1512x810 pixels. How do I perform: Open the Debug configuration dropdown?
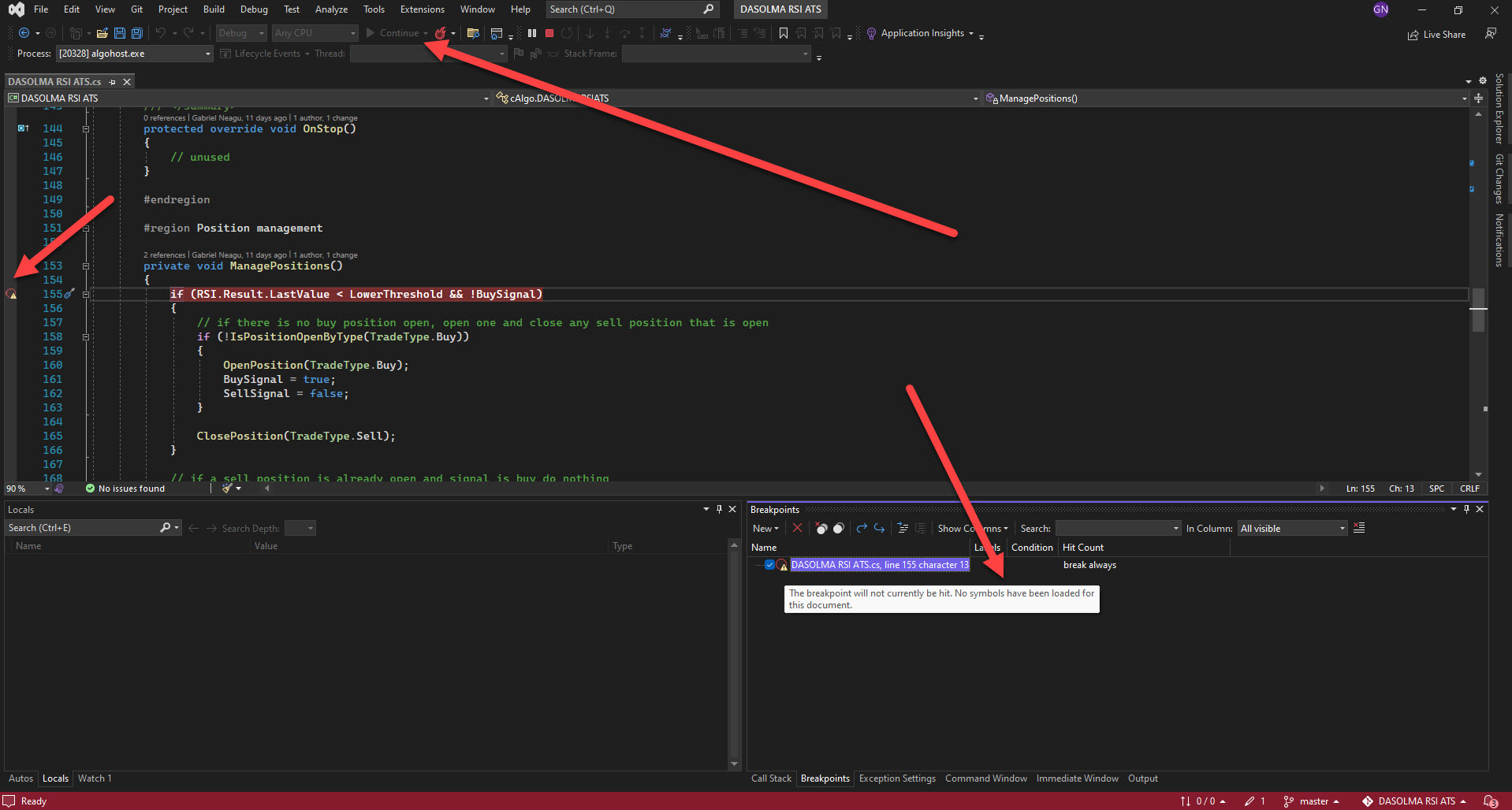pos(241,33)
